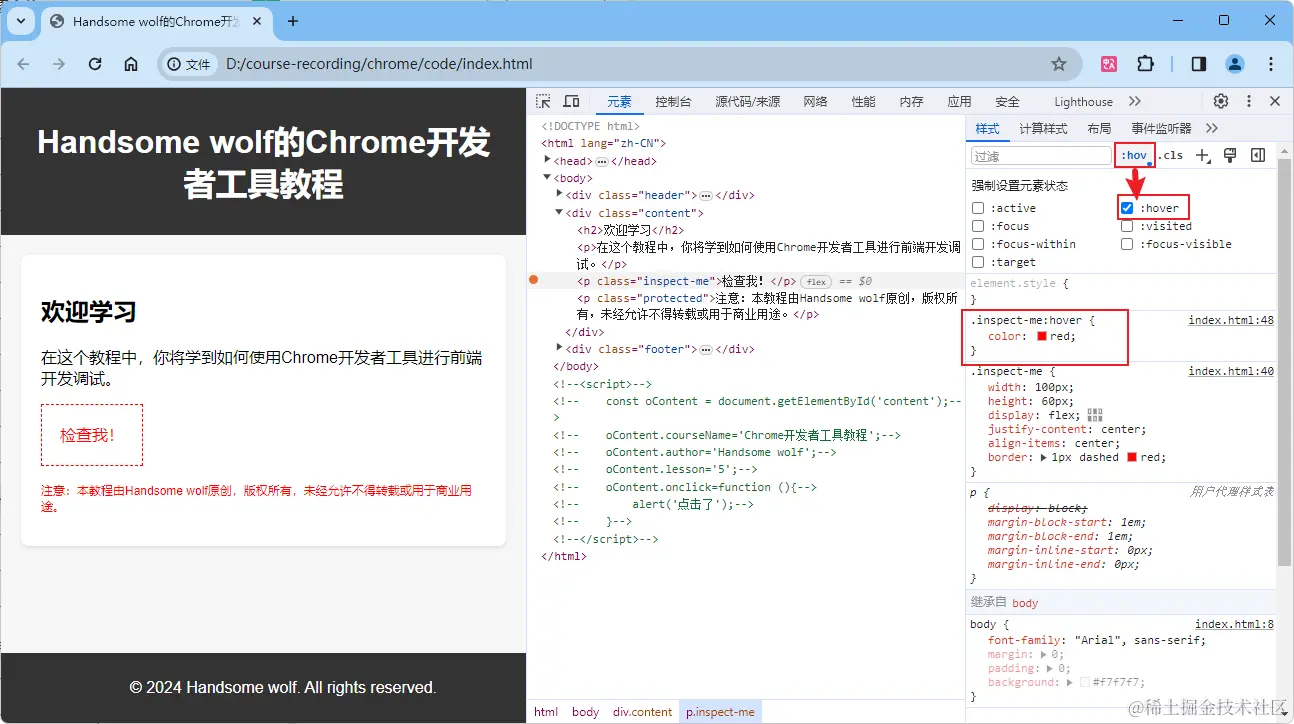Click the red swatch for hover color
This screenshot has height=724, width=1294.
[1042, 337]
